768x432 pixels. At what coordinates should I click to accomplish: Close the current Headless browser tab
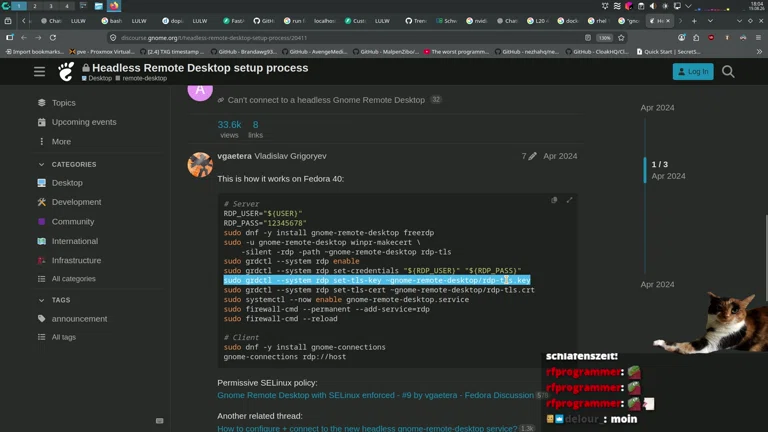pos(668,21)
